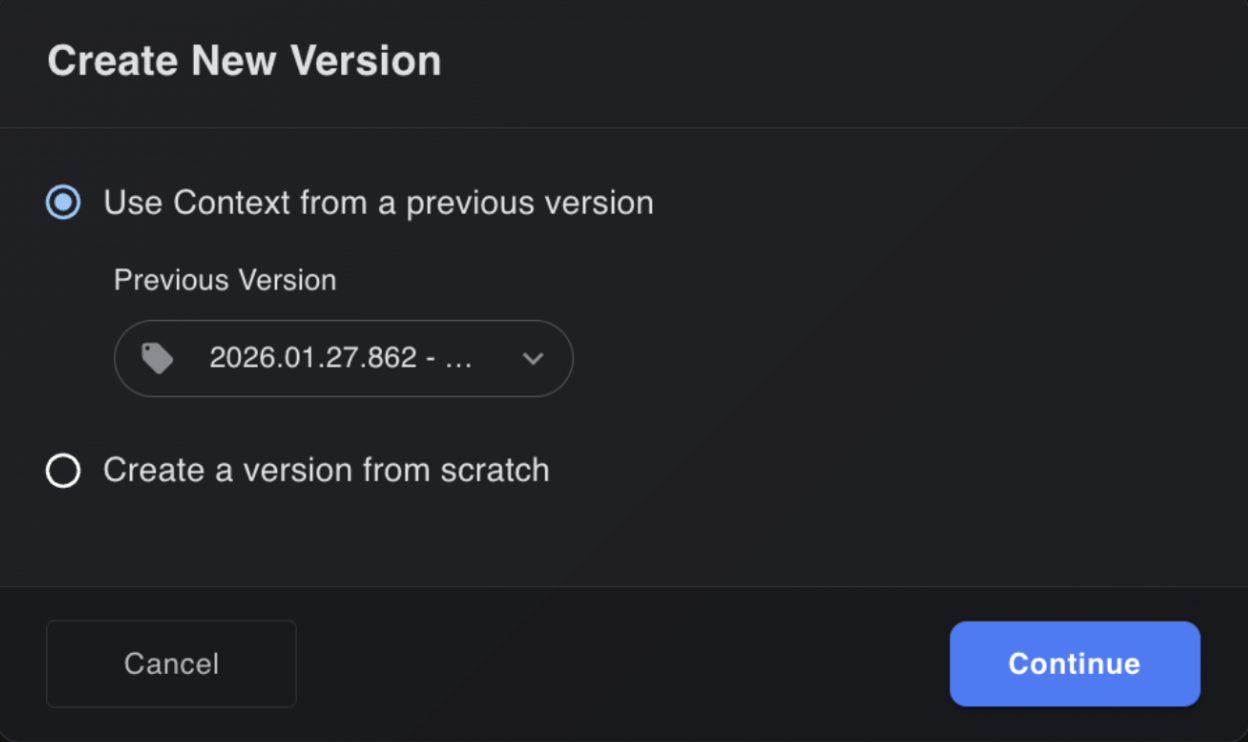Click the chevron arrow beside 2026.01.27.862

533,358
